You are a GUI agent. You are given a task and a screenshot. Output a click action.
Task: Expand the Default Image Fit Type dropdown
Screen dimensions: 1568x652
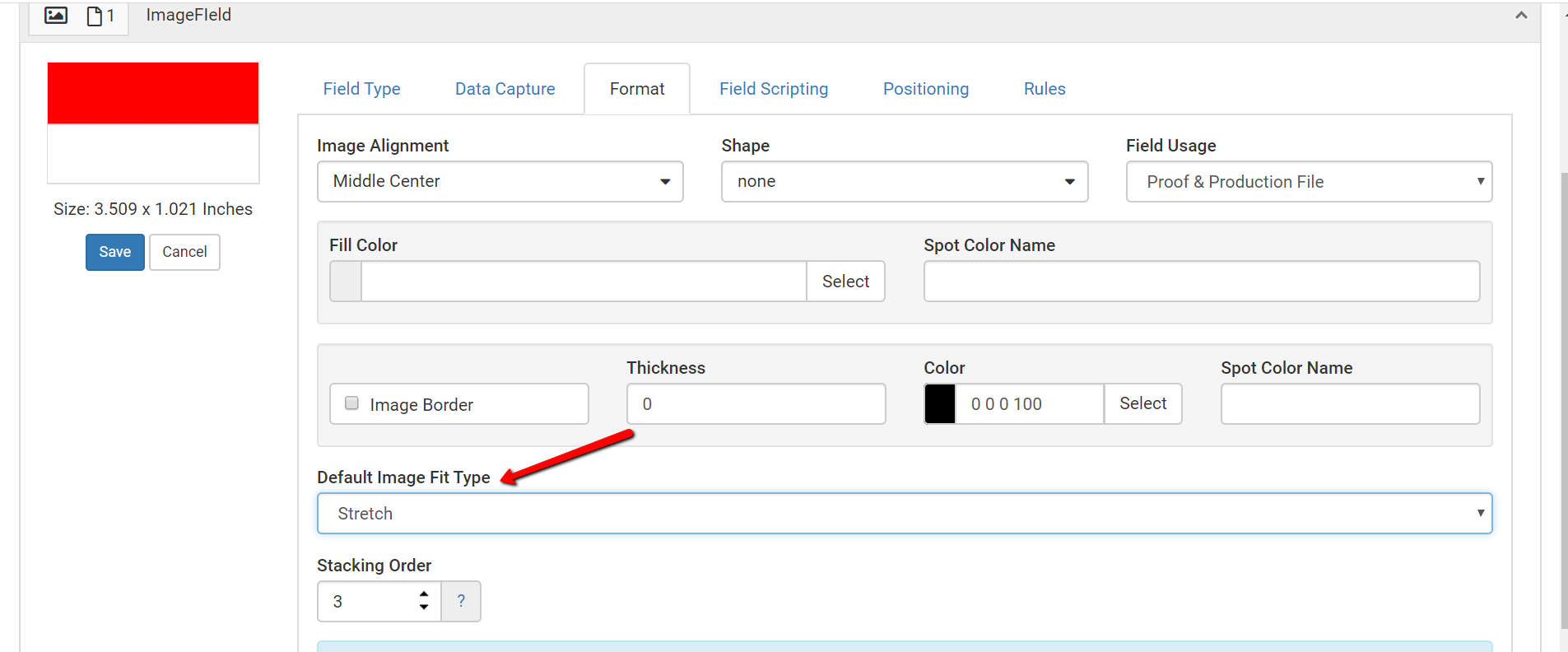click(x=905, y=514)
